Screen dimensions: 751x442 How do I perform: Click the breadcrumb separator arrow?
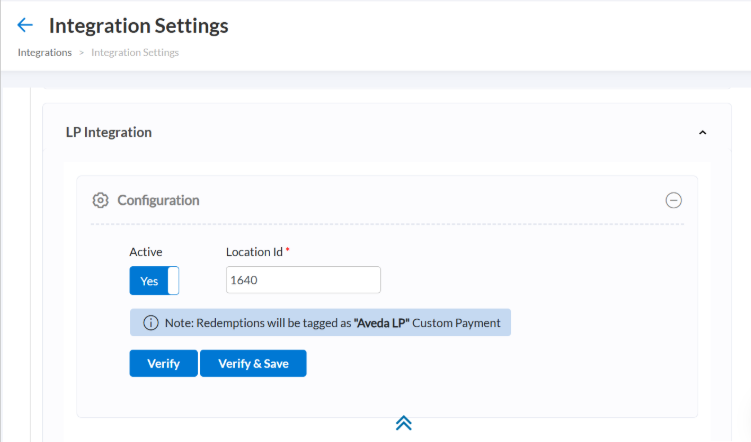pyautogui.click(x=81, y=53)
